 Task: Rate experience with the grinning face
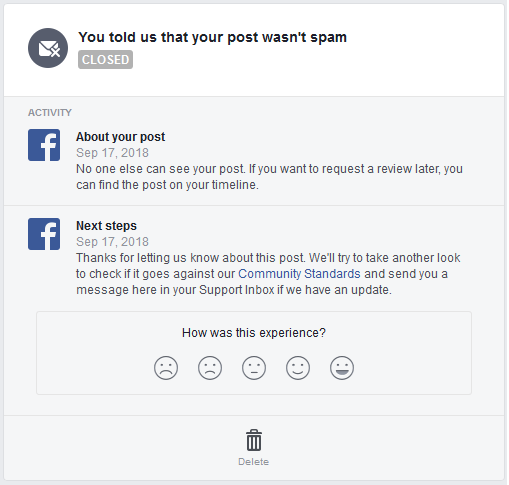point(342,368)
